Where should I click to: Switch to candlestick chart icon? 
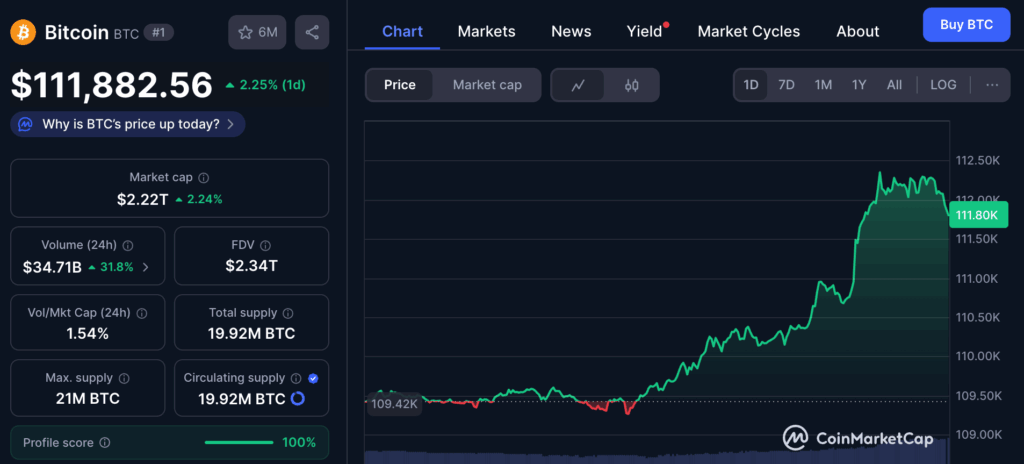(x=631, y=85)
